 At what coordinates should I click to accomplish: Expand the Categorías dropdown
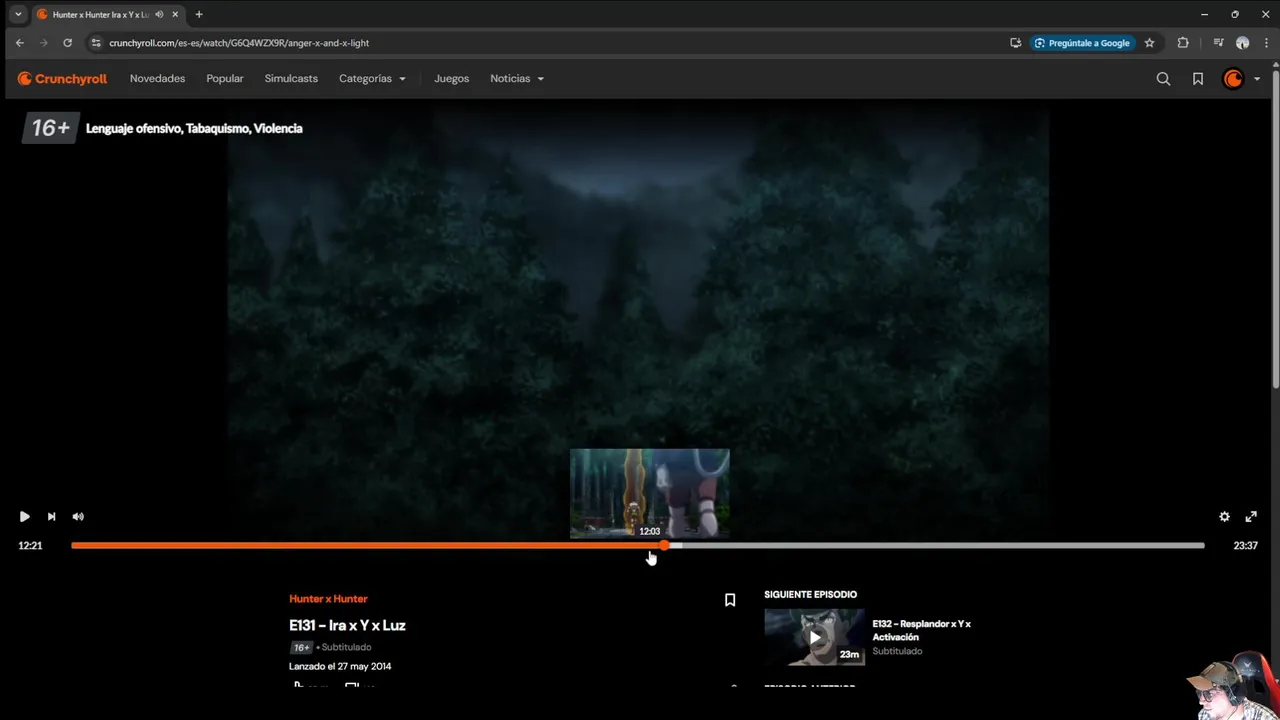coord(372,78)
